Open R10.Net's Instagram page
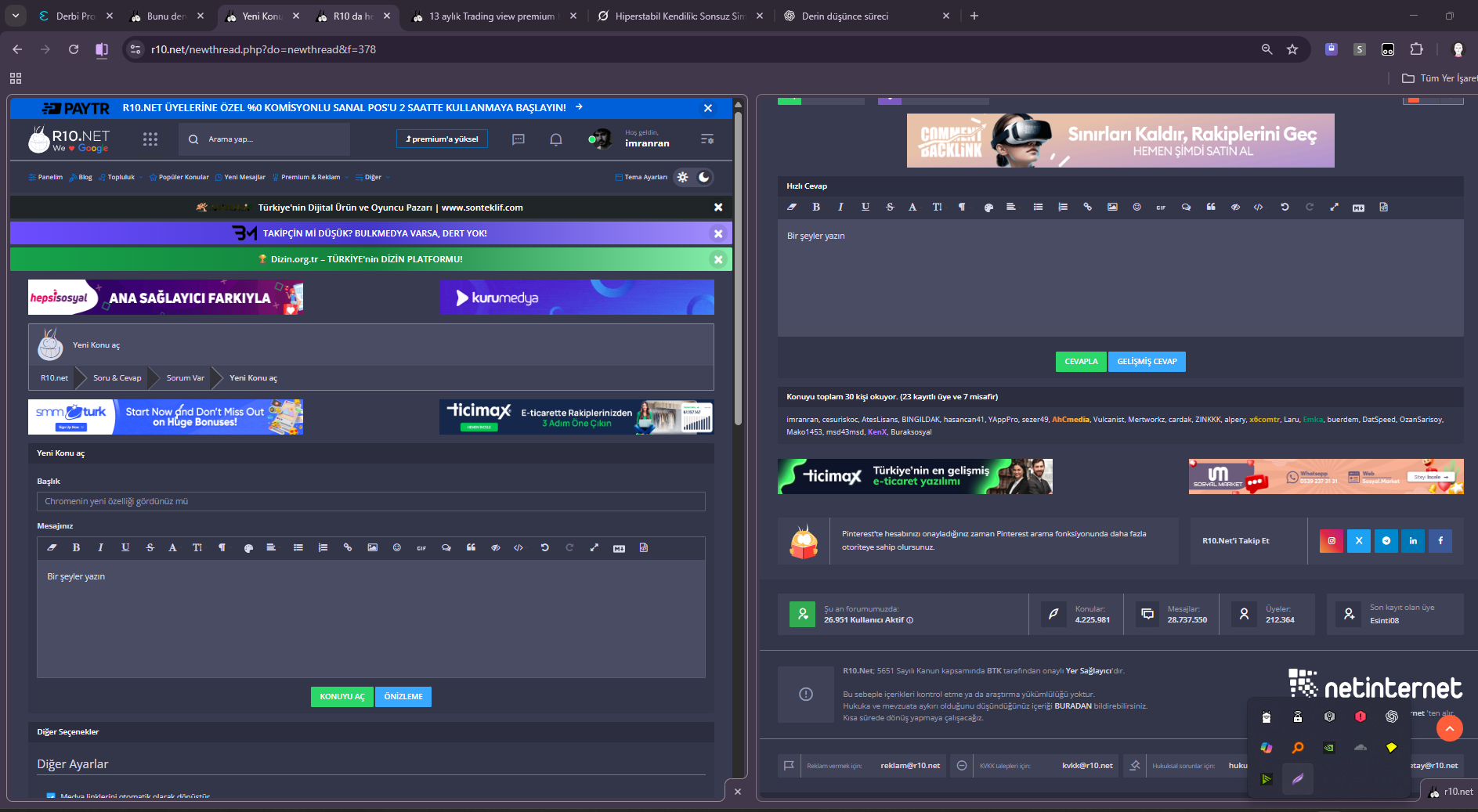 point(1332,541)
